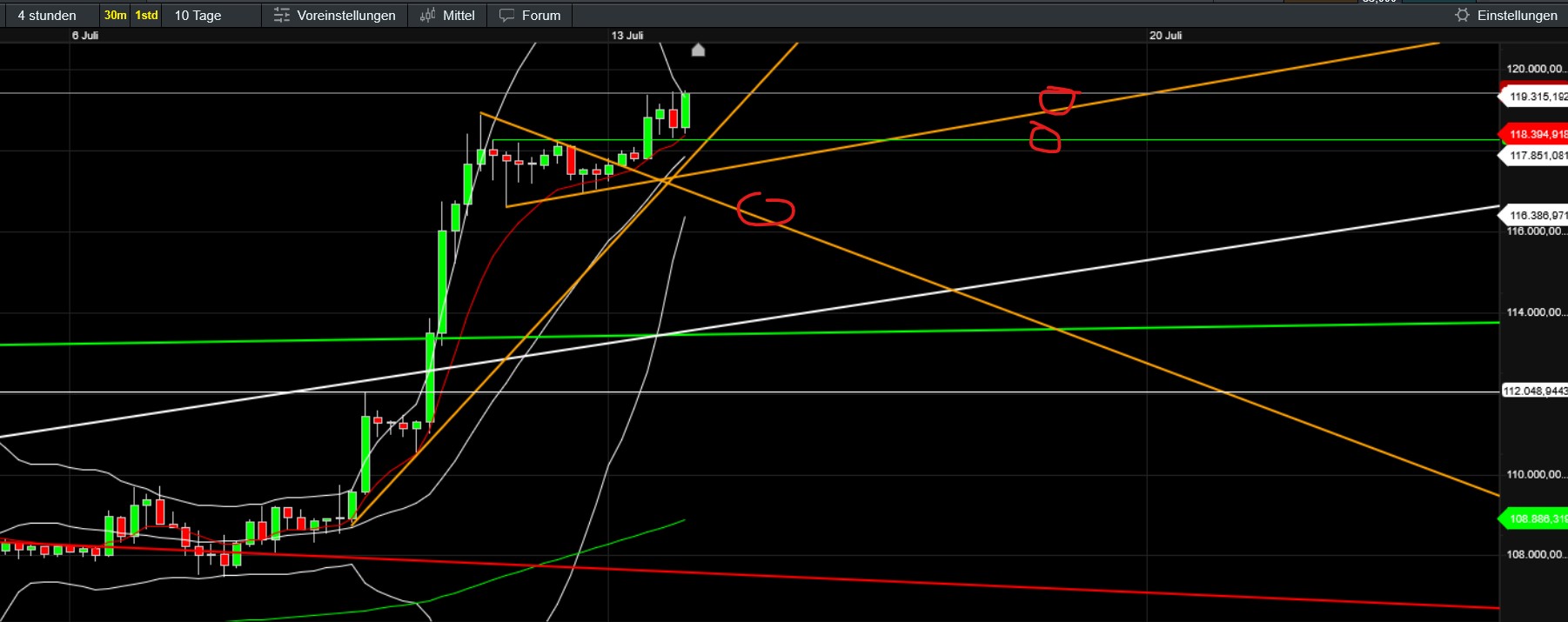Switch timeframe to 4 stunden
This screenshot has width=1568, height=622.
pyautogui.click(x=47, y=16)
